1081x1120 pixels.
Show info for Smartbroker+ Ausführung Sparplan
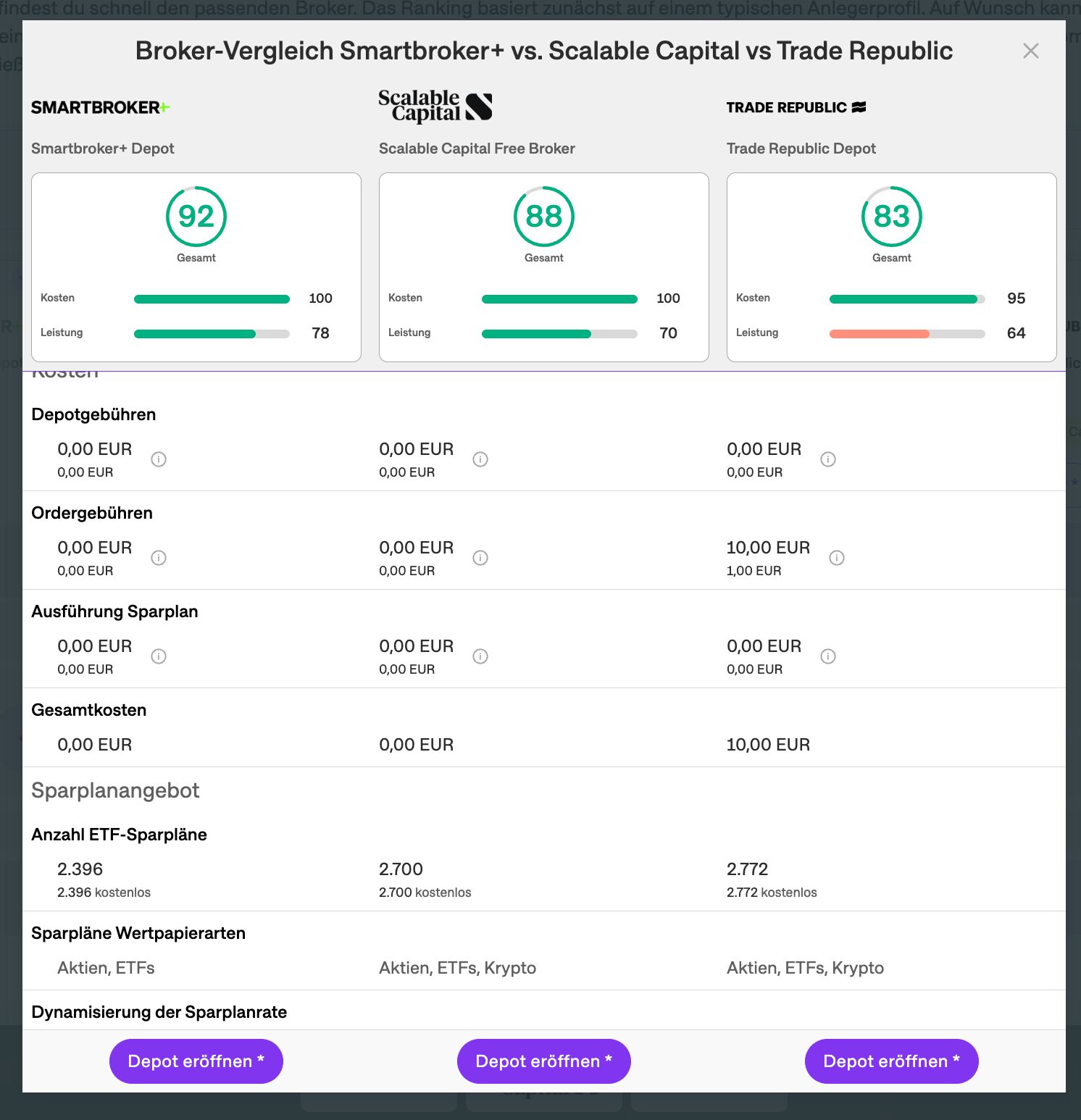(159, 656)
